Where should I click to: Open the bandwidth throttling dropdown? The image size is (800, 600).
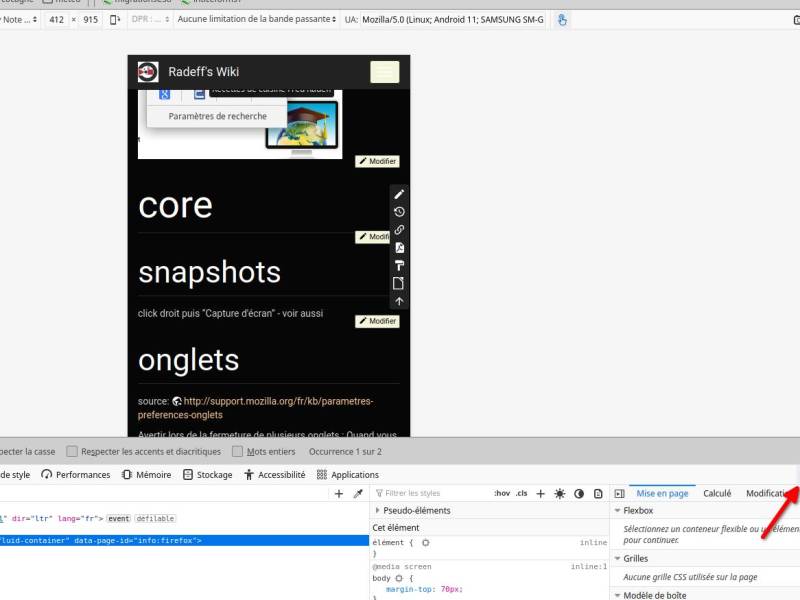pyautogui.click(x=257, y=19)
